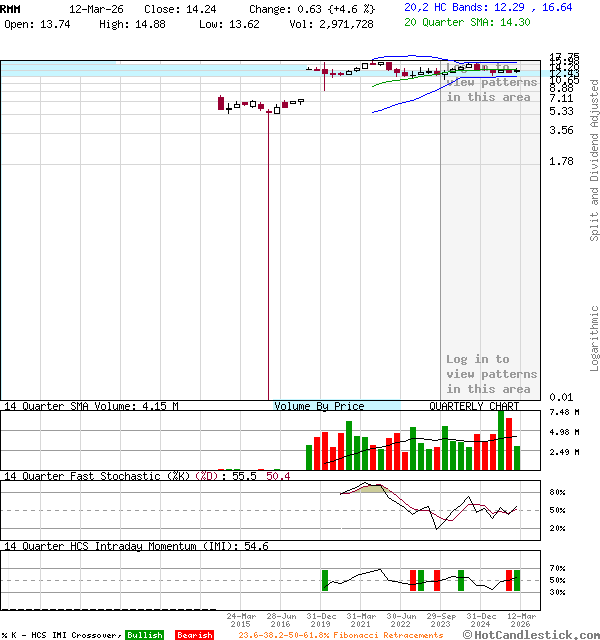Click the 31-Mar 2021 date axis label
Viewport: 600px width, 640px height.
361,620
